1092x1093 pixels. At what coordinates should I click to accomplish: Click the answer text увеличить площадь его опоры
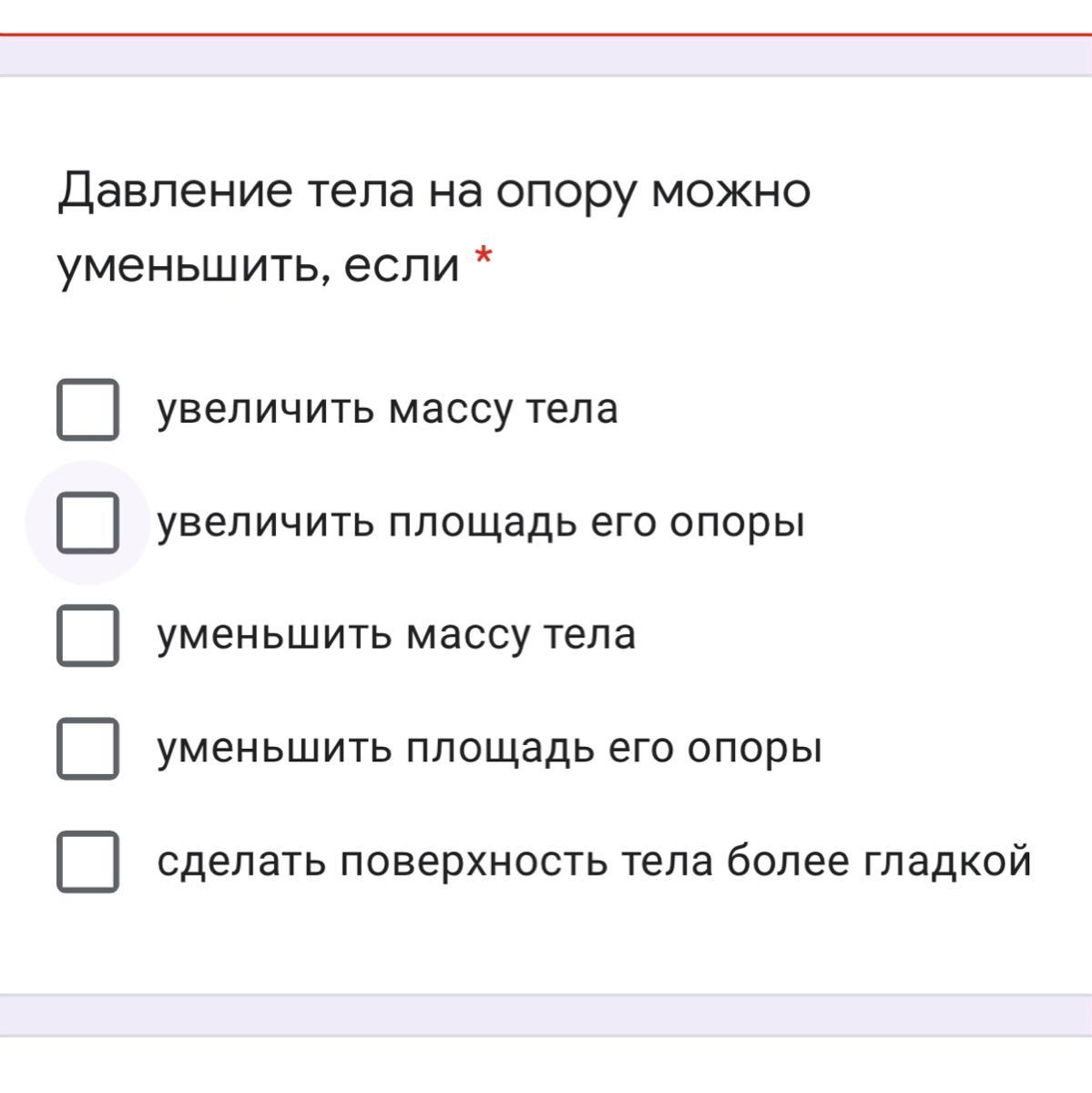coord(481,524)
